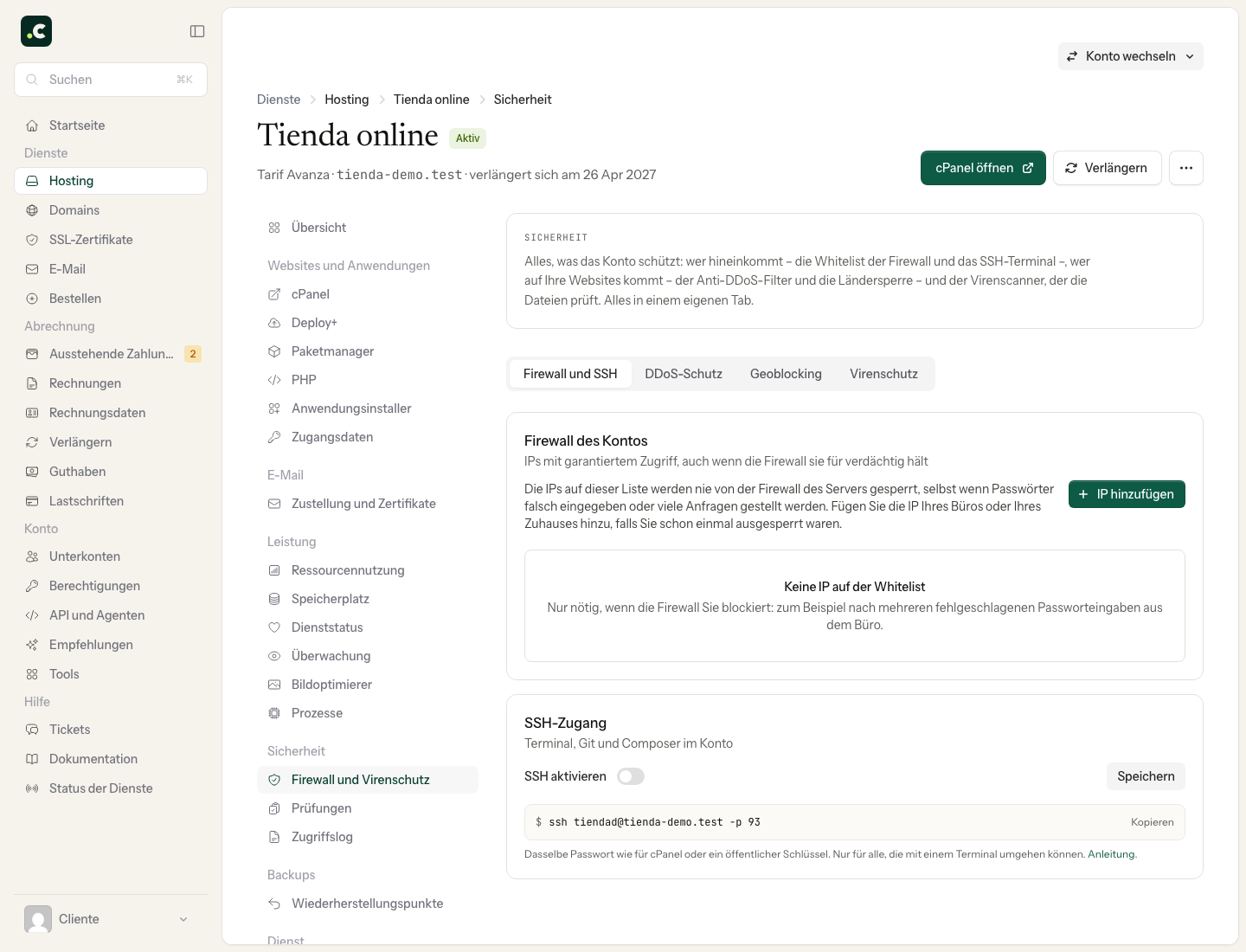Select the Geoblocking tab
The height and width of the screenshot is (952, 1246).
coord(786,374)
